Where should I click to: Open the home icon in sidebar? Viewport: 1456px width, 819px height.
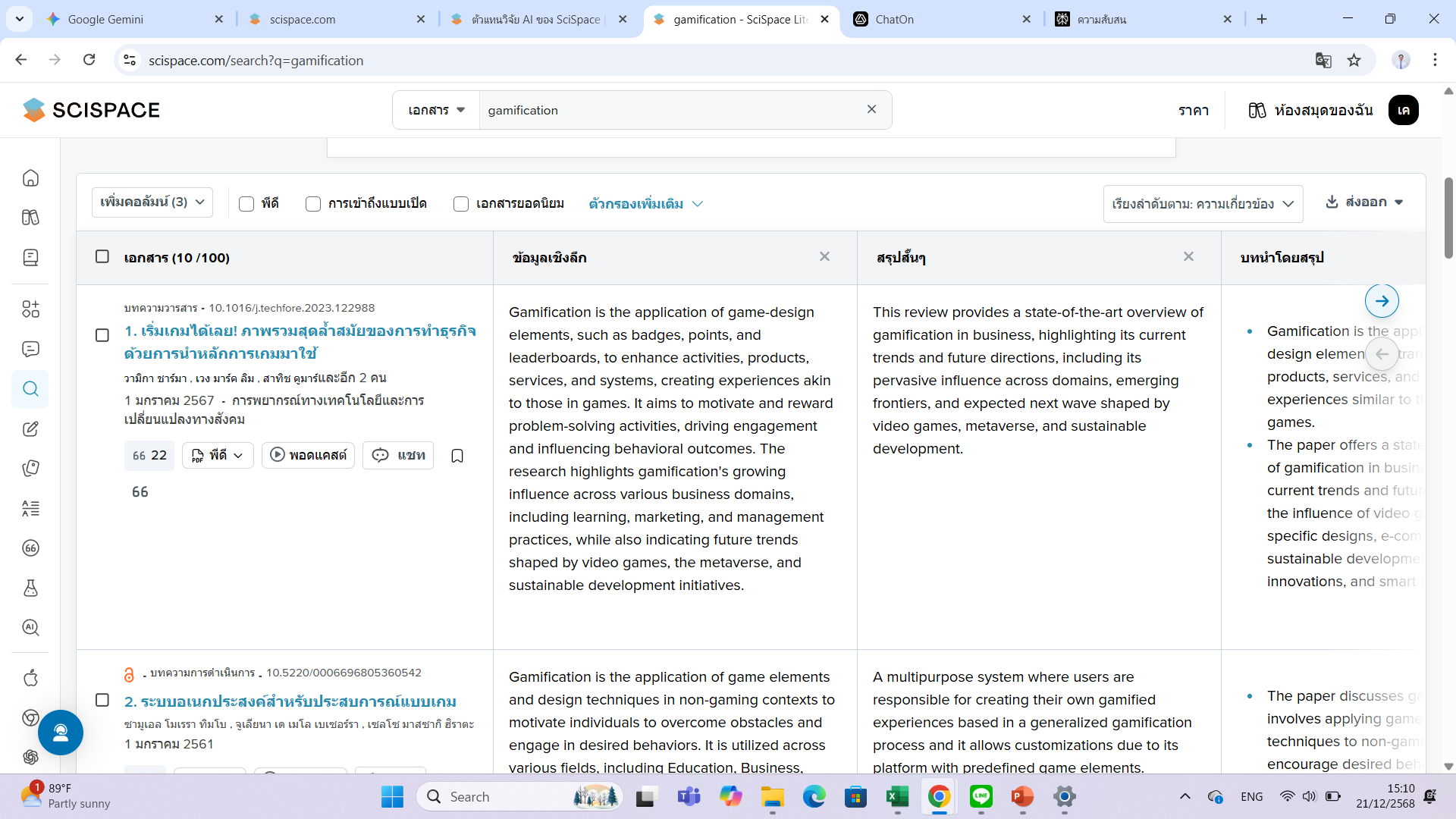tap(30, 178)
